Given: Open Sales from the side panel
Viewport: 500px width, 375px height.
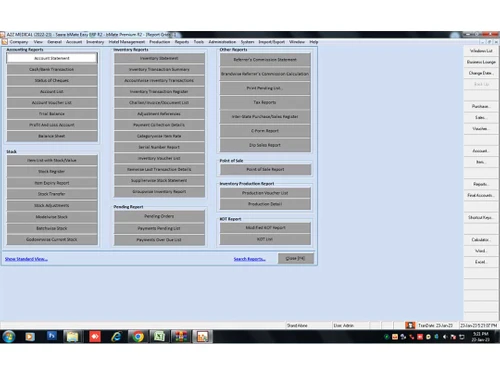Looking at the screenshot, I should point(481,117).
